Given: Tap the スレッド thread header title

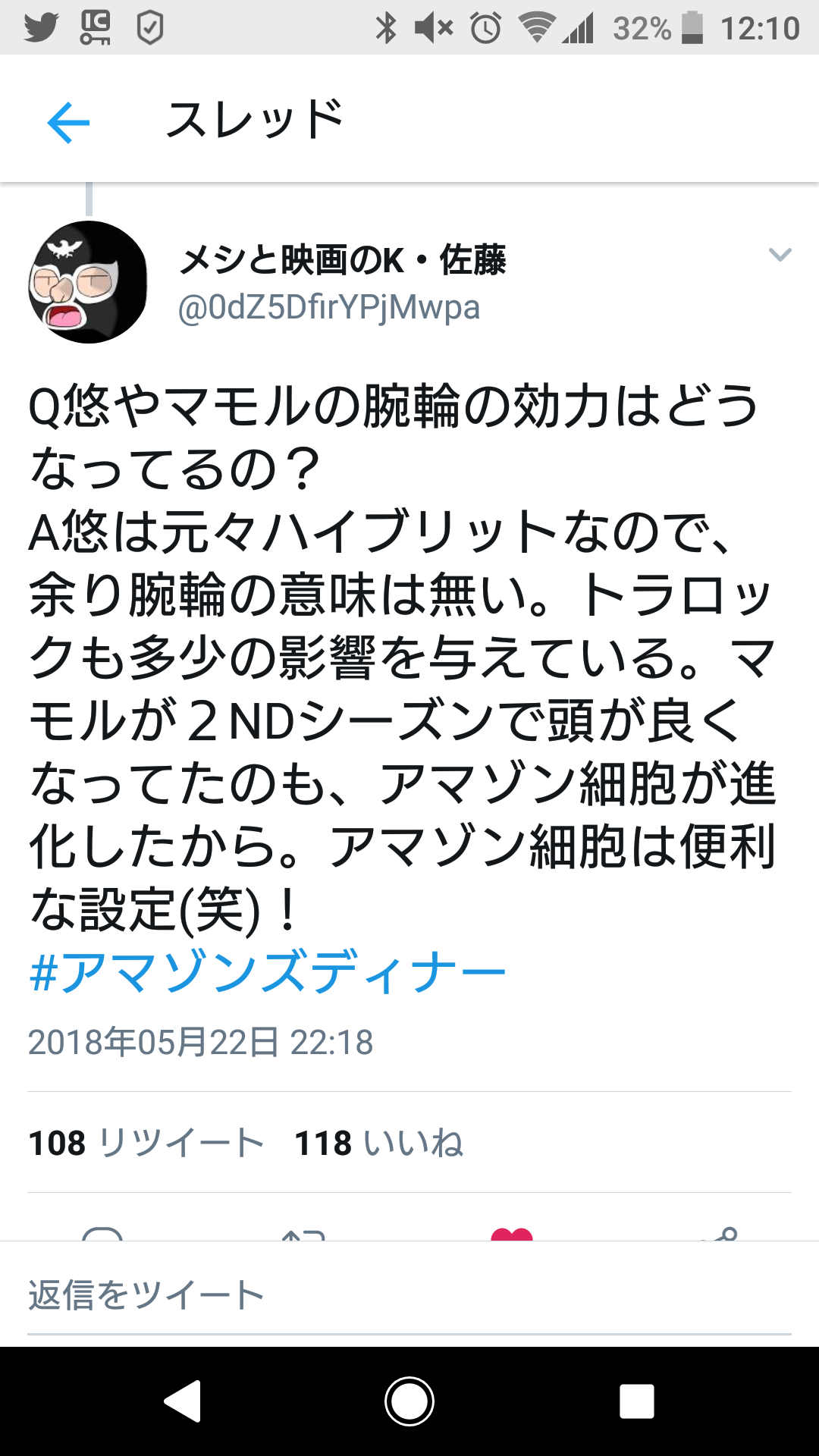Looking at the screenshot, I should point(255,121).
